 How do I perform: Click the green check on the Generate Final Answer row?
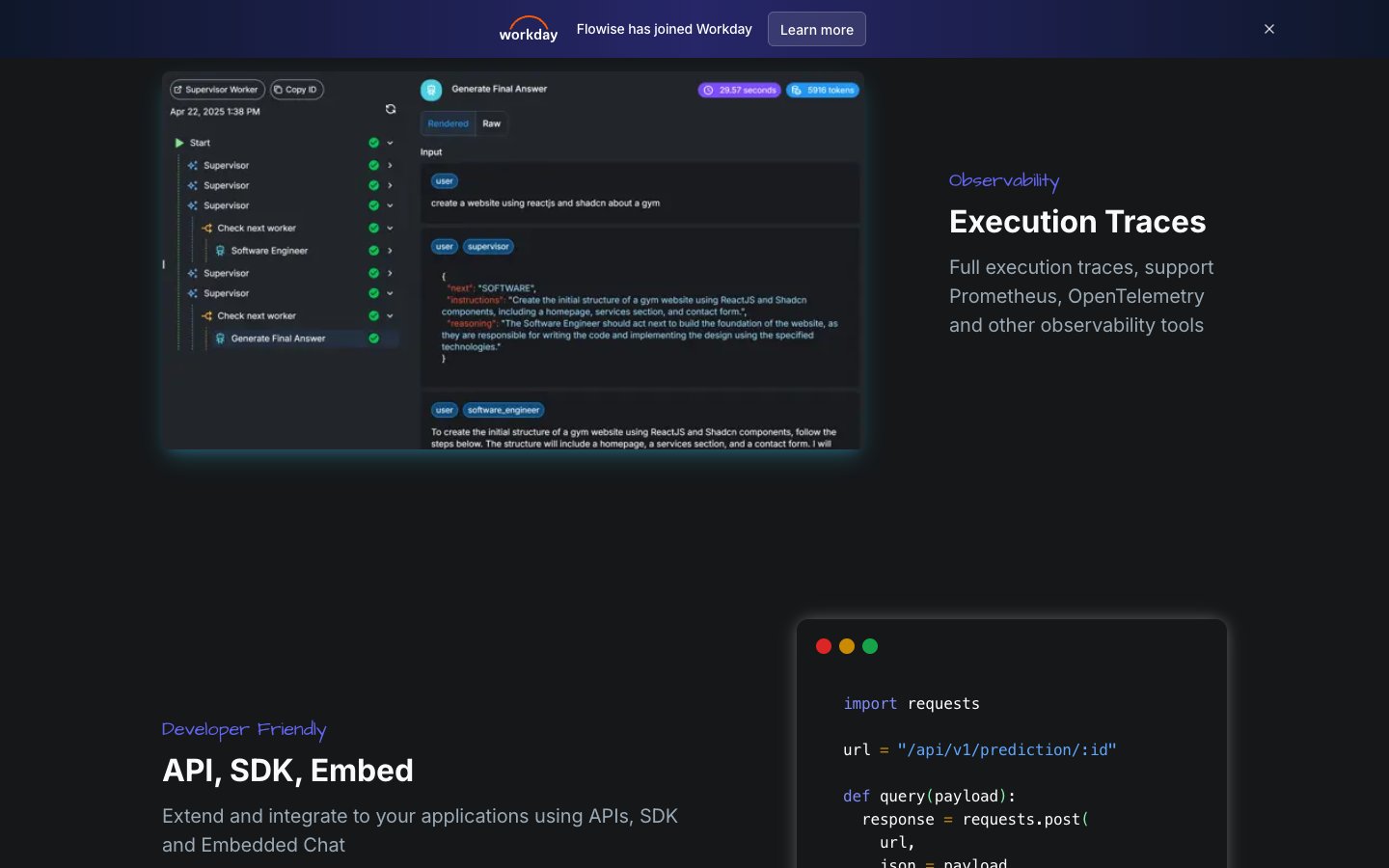[x=373, y=339]
